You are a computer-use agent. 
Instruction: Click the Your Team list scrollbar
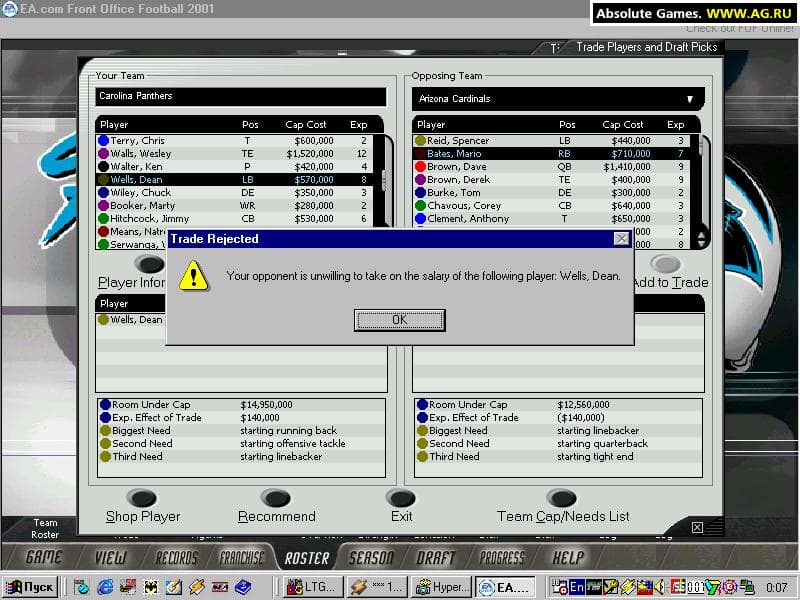[385, 180]
